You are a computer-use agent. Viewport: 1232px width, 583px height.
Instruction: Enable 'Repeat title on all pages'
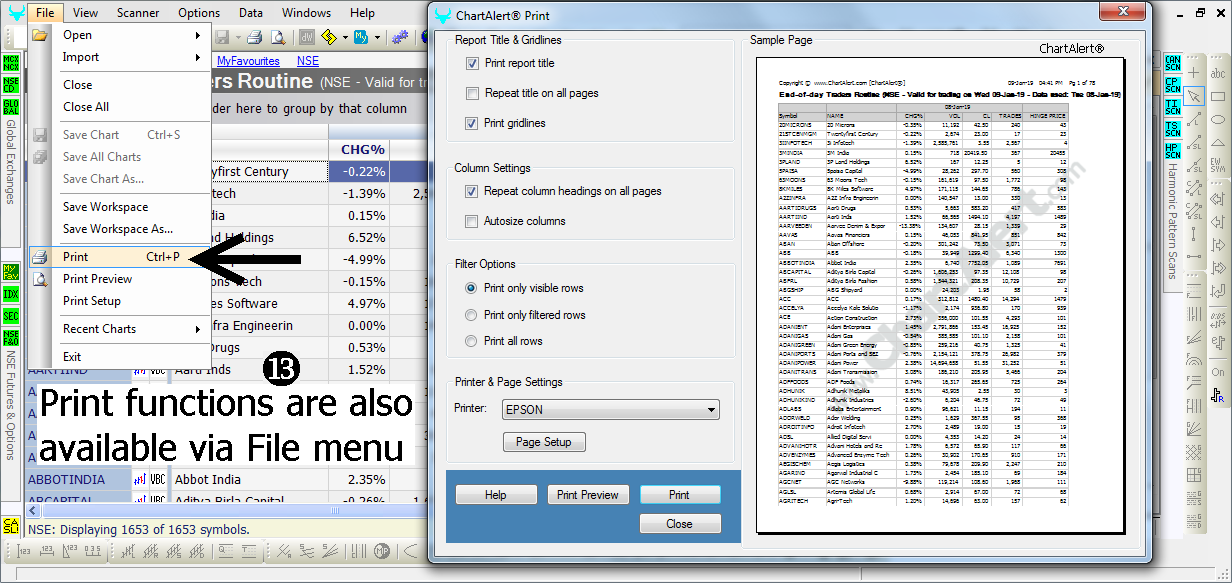[472, 93]
